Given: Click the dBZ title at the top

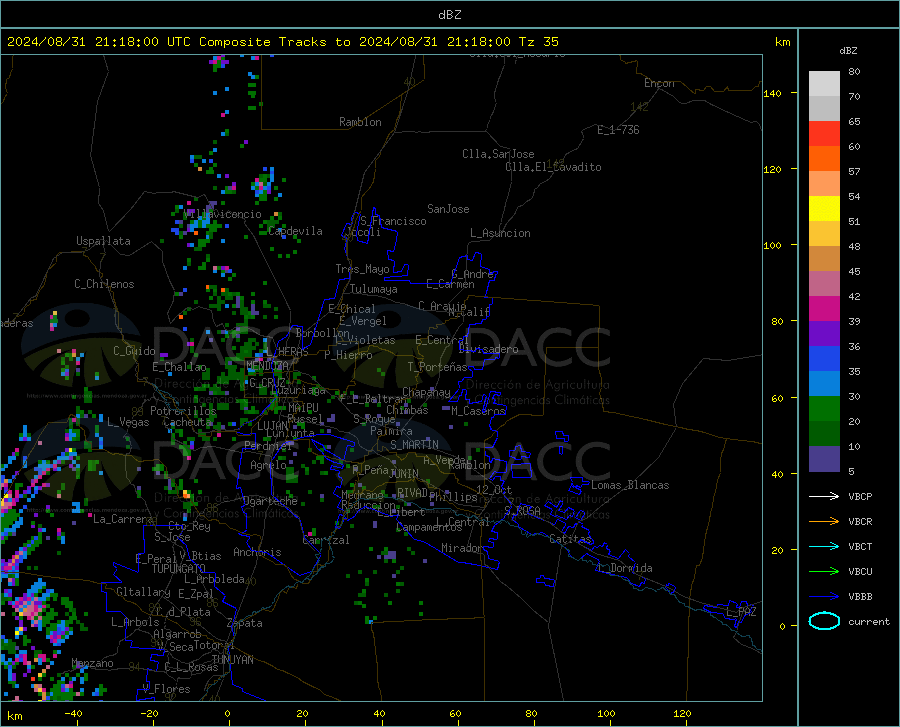Looking at the screenshot, I should (x=449, y=15).
